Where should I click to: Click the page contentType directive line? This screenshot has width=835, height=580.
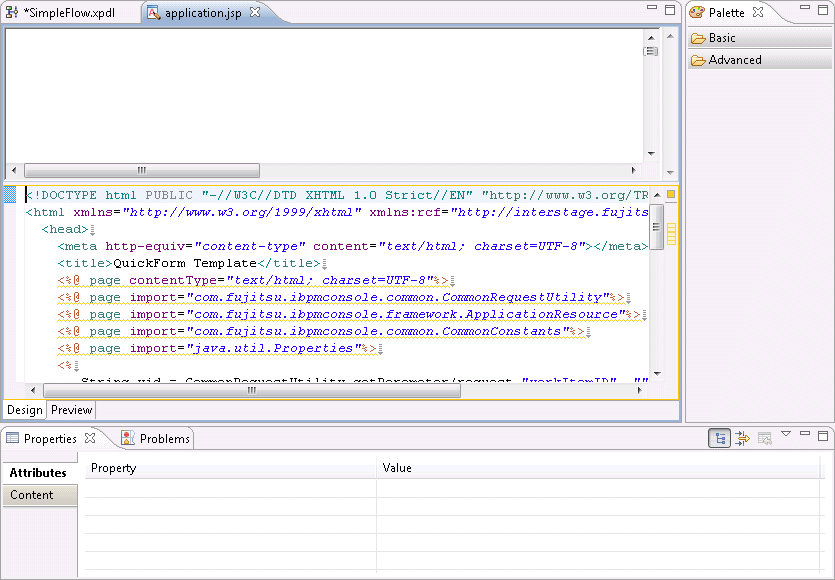pyautogui.click(x=253, y=280)
